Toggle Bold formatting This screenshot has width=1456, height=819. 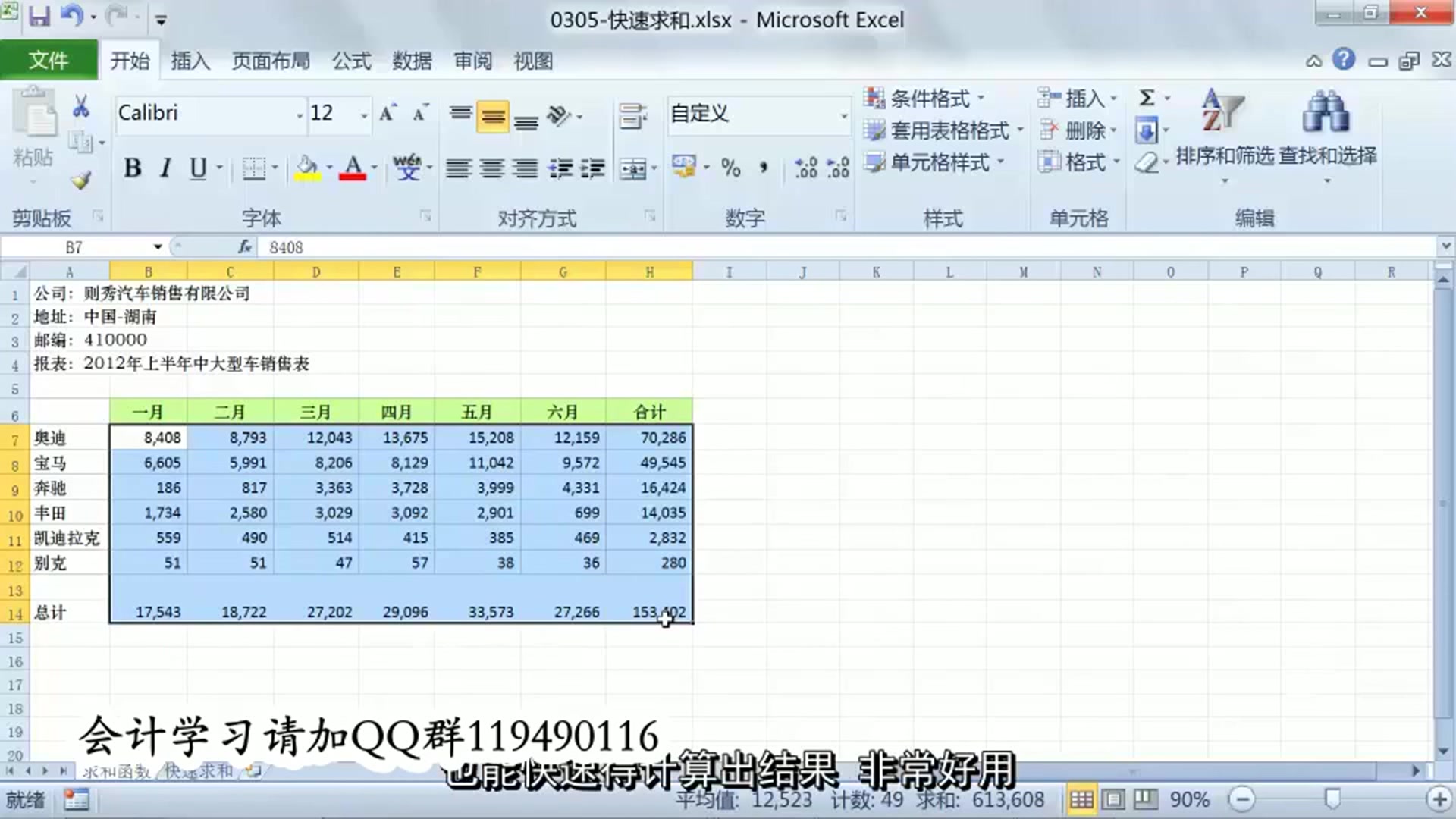tap(133, 168)
